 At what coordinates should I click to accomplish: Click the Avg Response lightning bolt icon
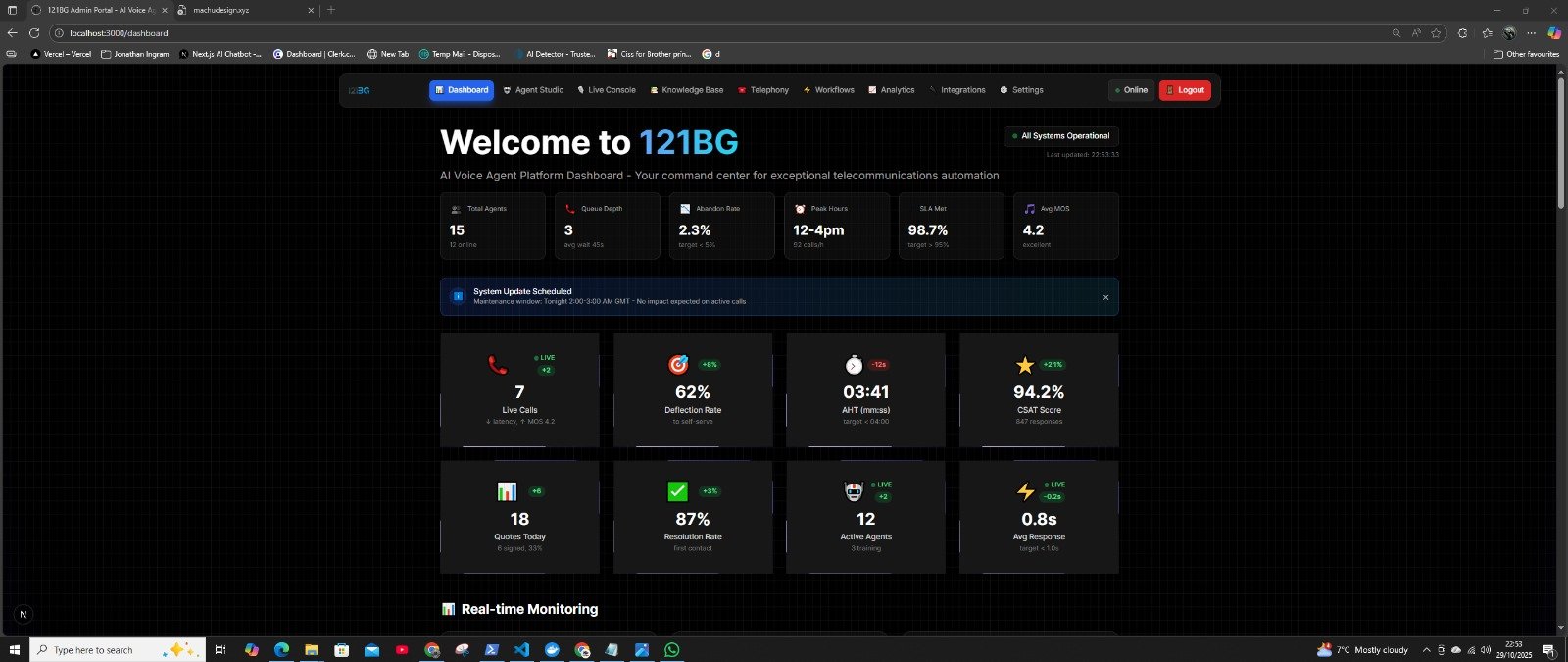(x=1025, y=491)
